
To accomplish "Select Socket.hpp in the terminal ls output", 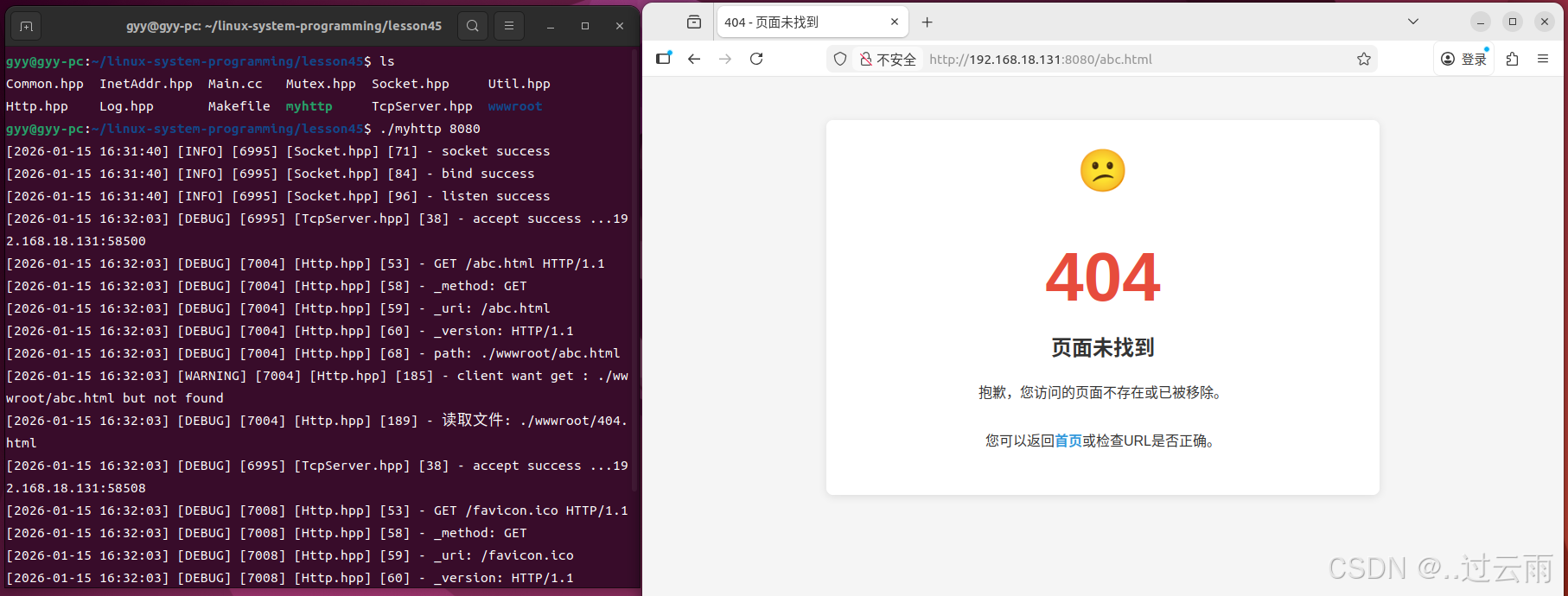I will (x=411, y=84).
